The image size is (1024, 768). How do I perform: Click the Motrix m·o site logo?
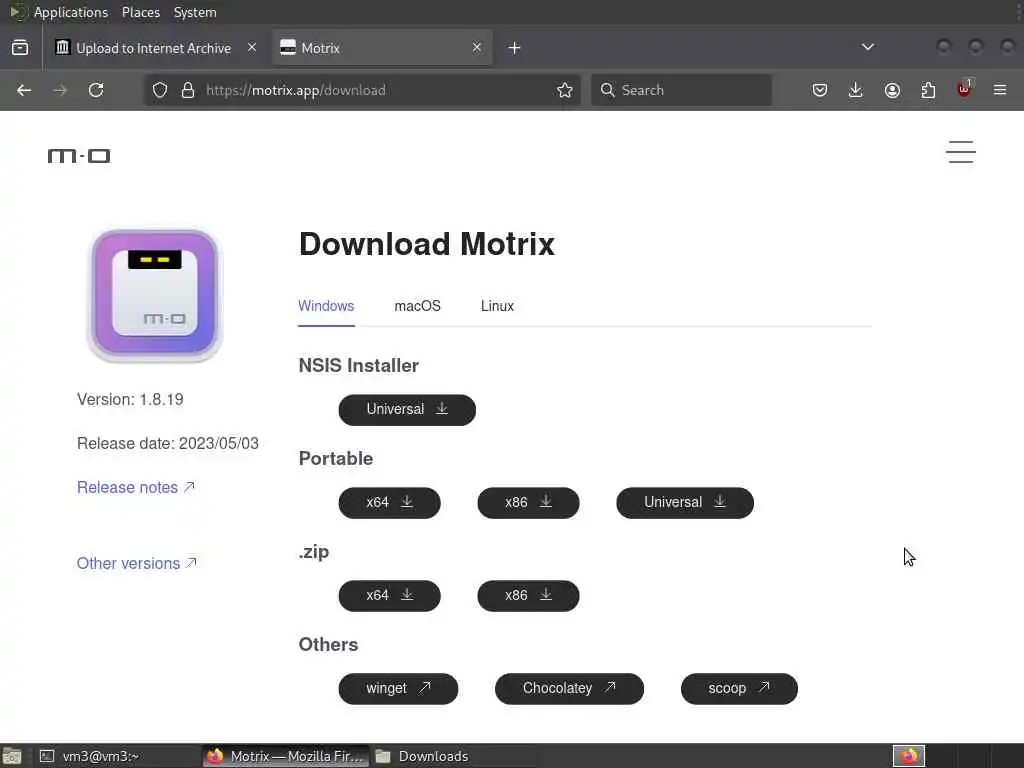point(79,155)
